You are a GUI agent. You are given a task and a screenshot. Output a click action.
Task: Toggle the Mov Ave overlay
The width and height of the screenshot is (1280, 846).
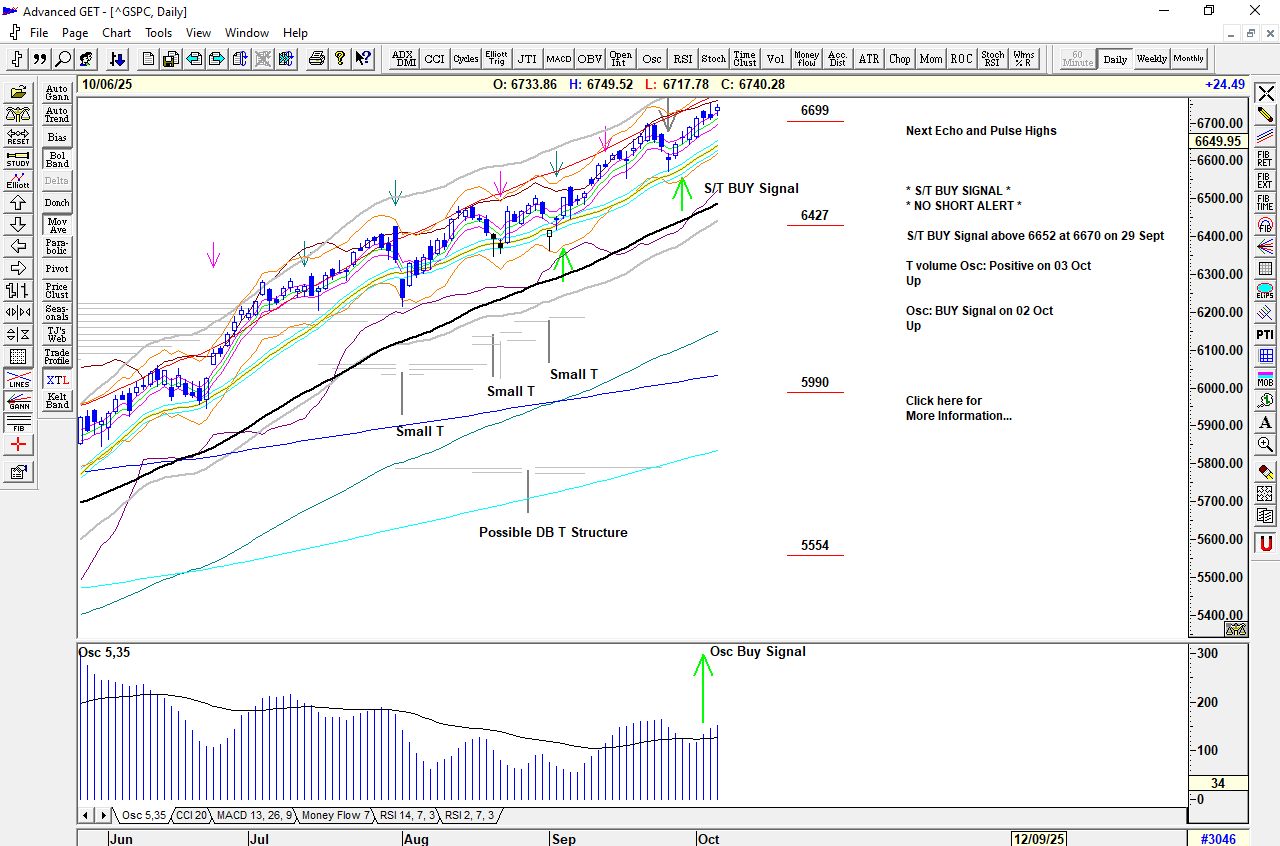click(57, 225)
